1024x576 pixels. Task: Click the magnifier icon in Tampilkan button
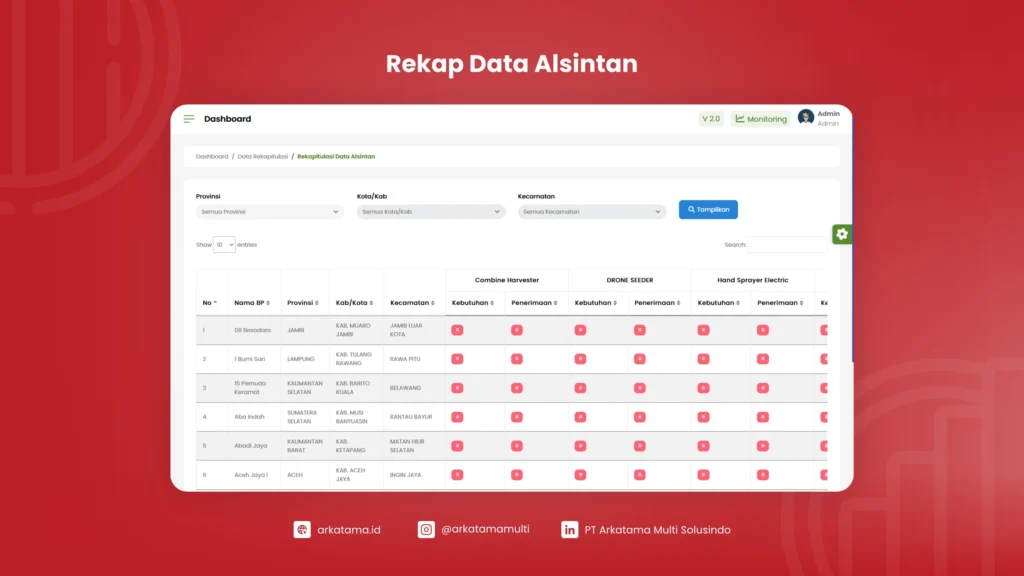click(x=691, y=210)
